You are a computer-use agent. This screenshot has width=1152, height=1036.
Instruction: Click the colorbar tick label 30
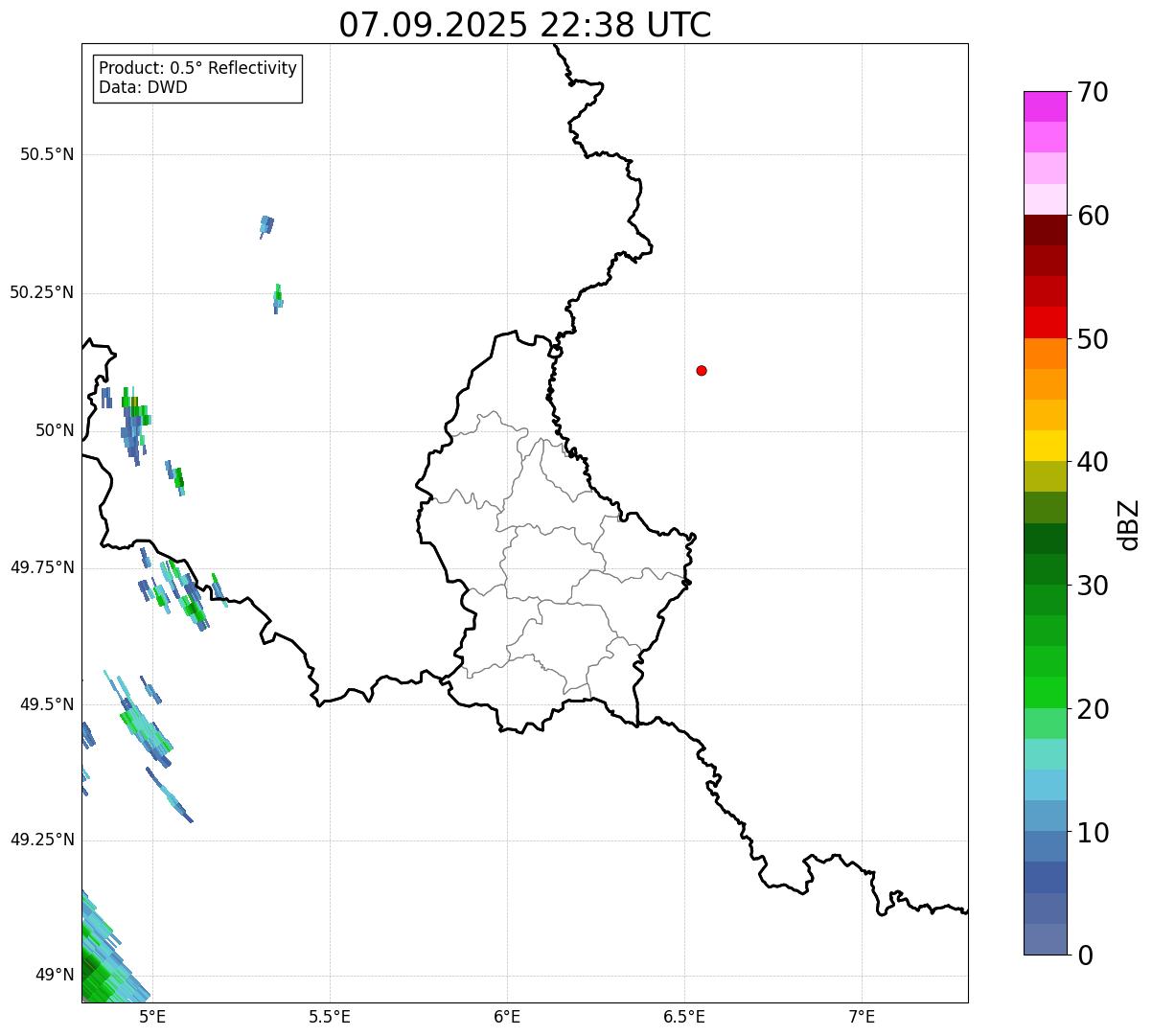pos(1093,586)
